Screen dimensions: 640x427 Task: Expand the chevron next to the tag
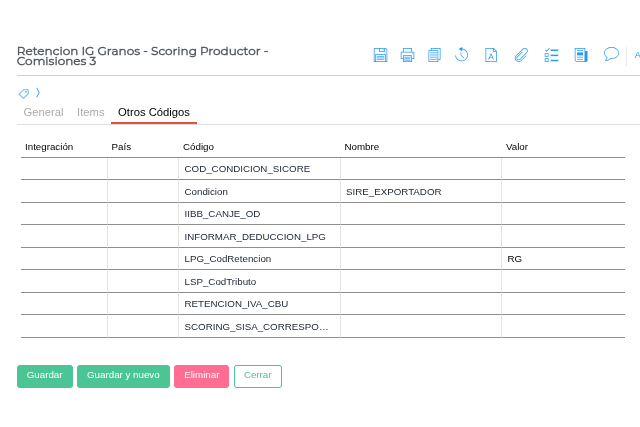(x=38, y=92)
